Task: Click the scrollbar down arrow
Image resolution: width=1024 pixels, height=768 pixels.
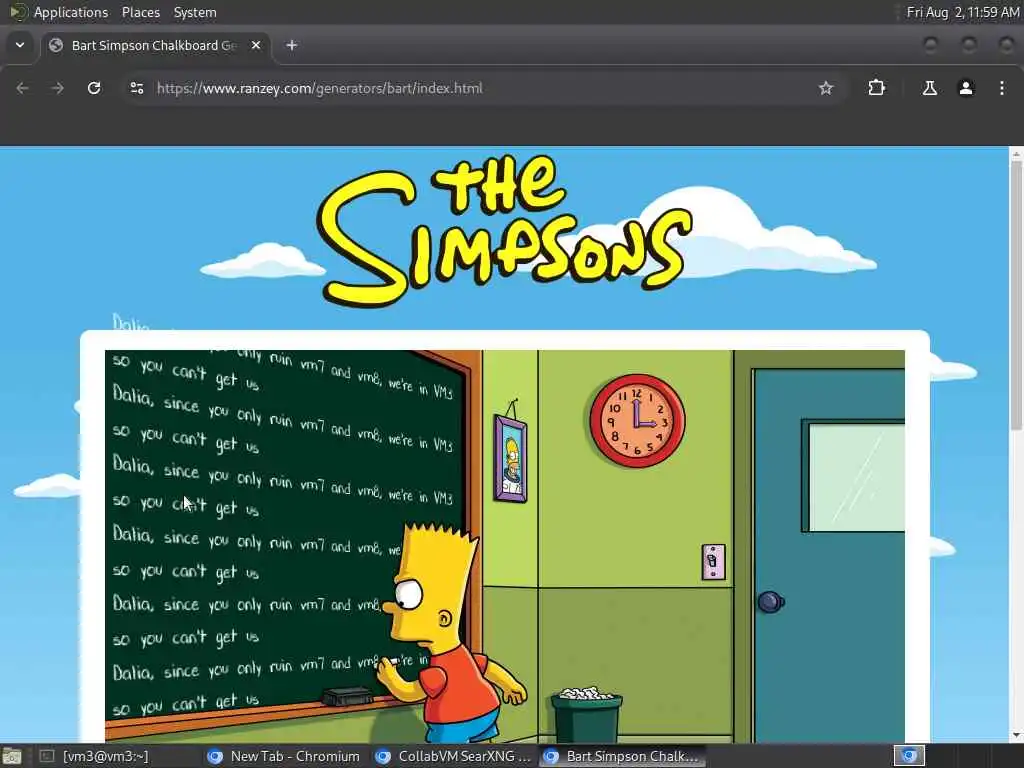Action: 1016,736
